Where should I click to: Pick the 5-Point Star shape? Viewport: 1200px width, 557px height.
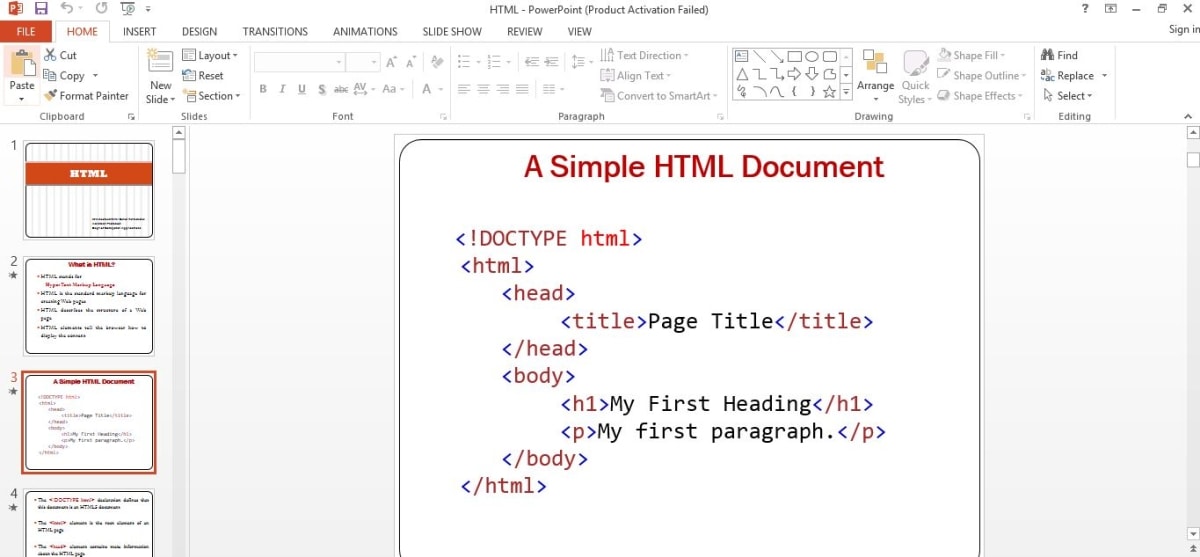tap(830, 92)
